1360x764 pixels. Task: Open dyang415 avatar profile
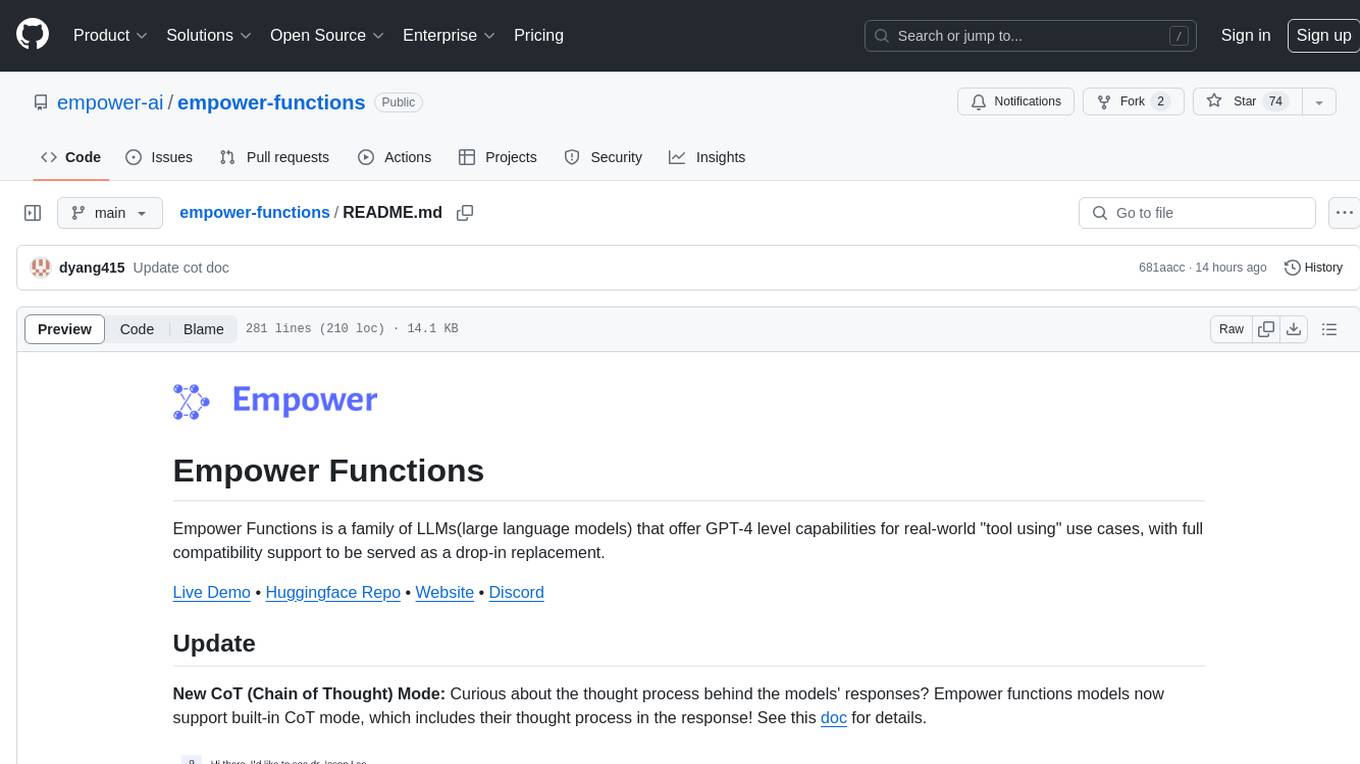click(x=41, y=267)
